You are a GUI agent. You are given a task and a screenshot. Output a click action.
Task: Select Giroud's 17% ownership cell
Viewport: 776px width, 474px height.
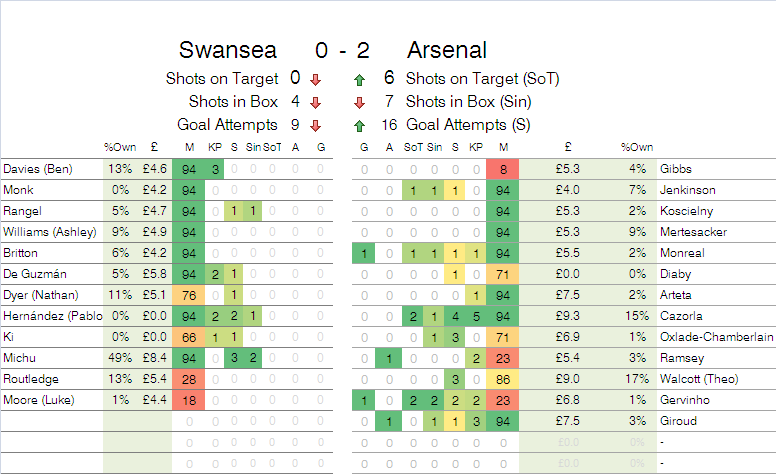click(x=634, y=380)
